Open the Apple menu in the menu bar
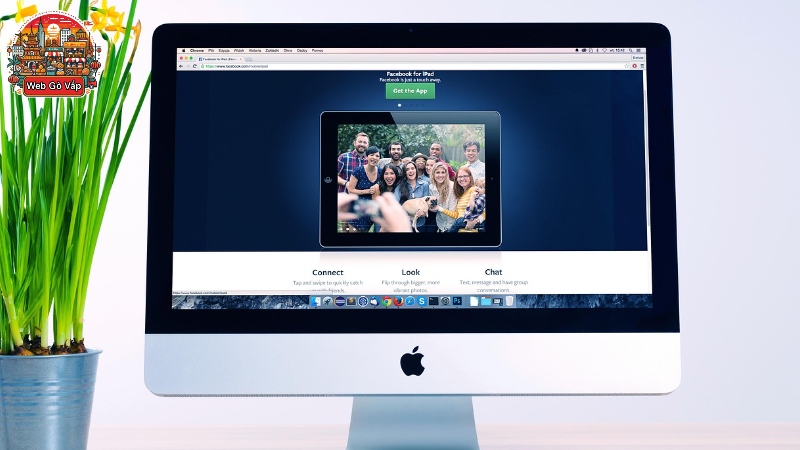 pos(184,51)
